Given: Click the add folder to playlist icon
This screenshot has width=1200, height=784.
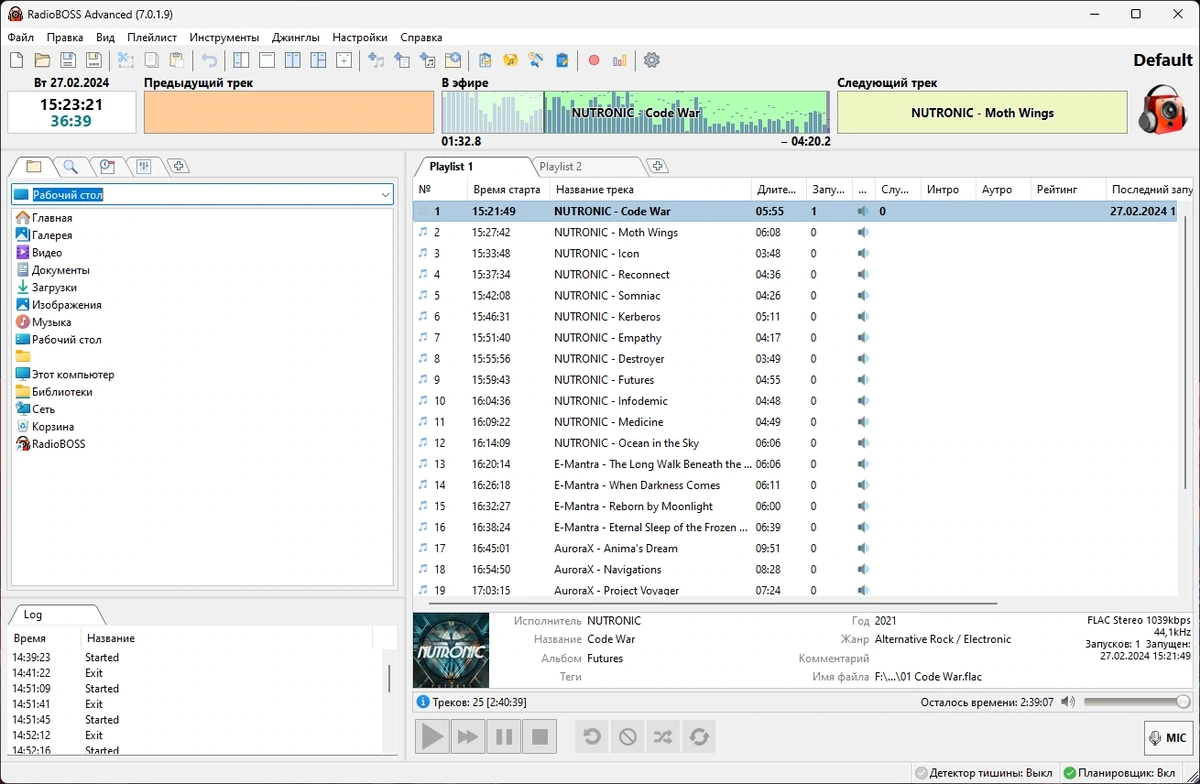Looking at the screenshot, I should [x=452, y=60].
